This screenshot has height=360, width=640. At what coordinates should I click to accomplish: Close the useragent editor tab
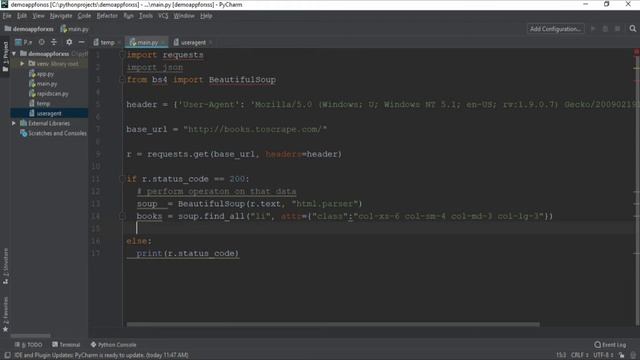coord(211,42)
